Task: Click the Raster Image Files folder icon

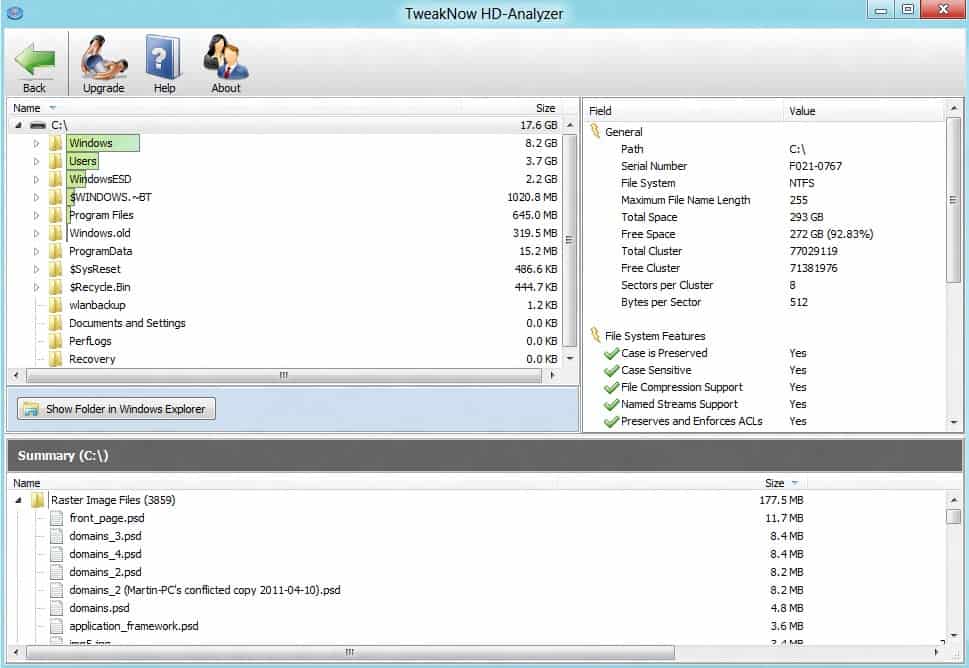Action: 38,500
